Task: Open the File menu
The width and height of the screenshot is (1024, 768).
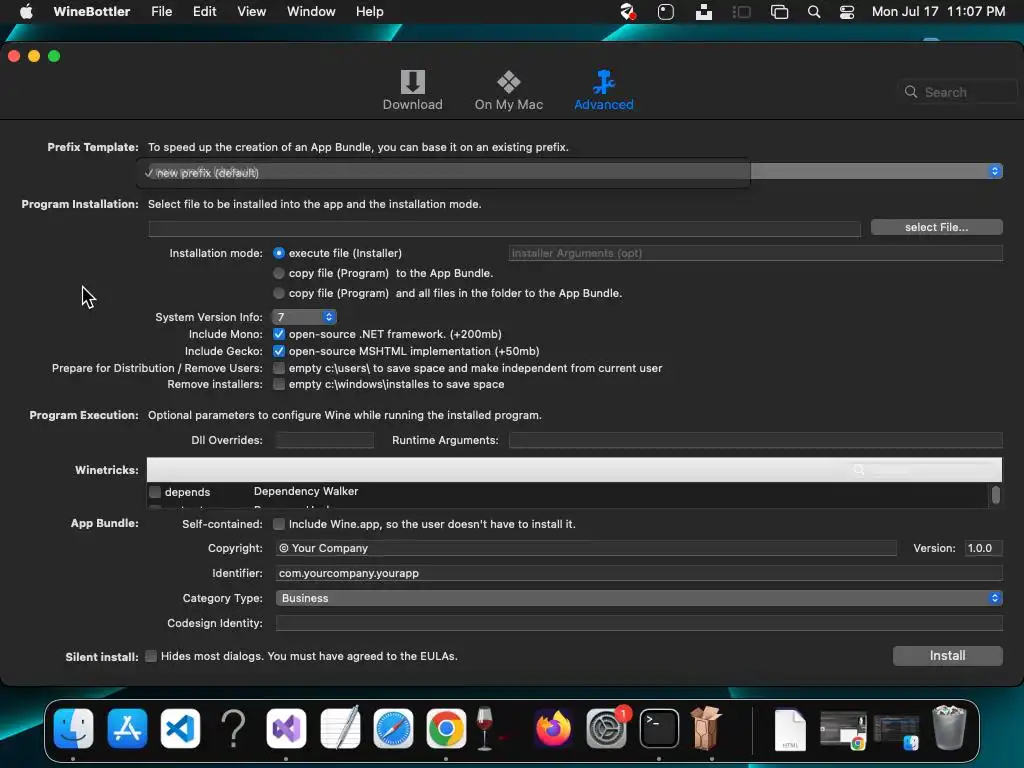Action: [161, 12]
